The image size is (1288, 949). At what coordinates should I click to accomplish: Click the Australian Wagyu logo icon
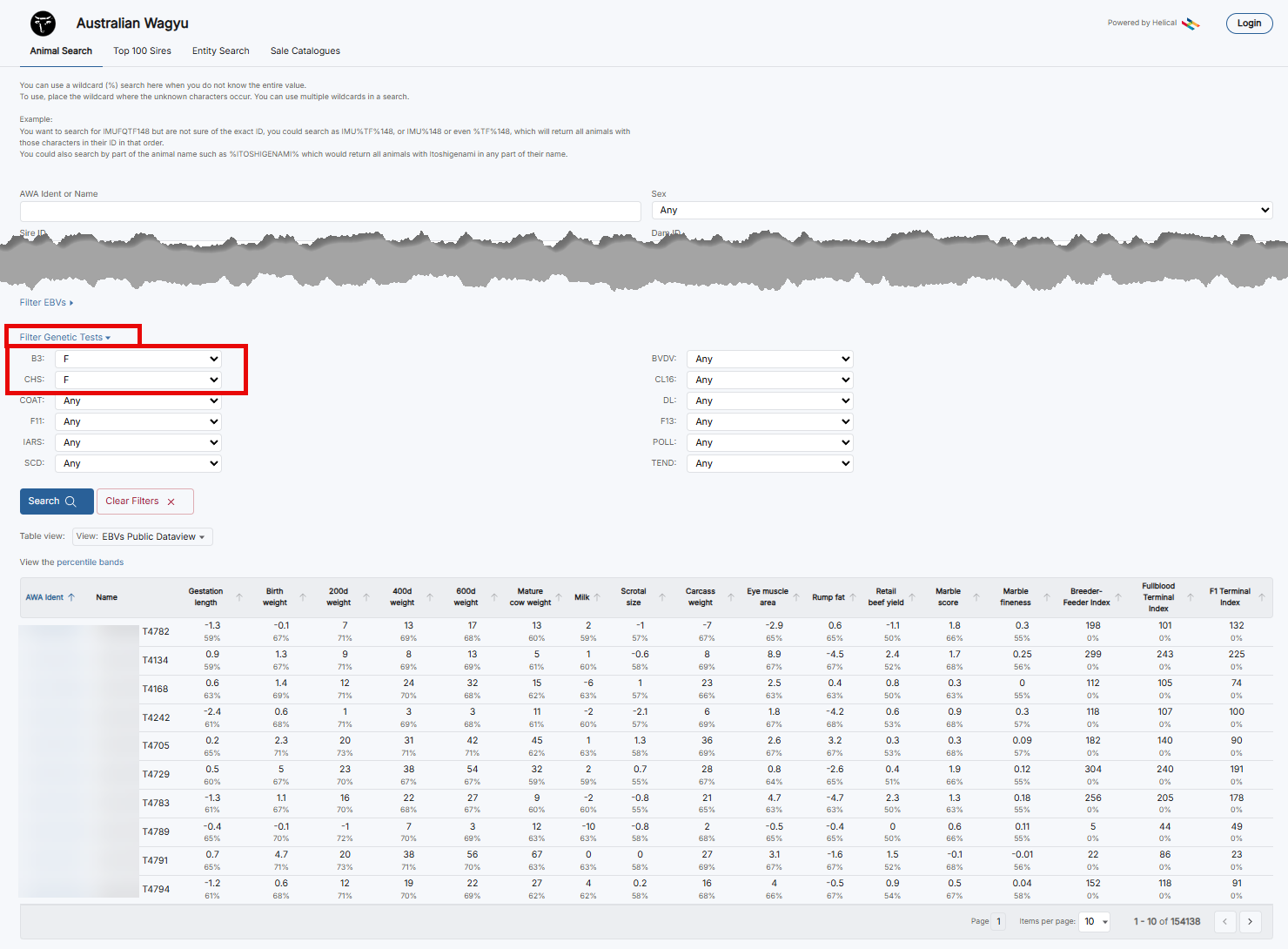tap(43, 24)
